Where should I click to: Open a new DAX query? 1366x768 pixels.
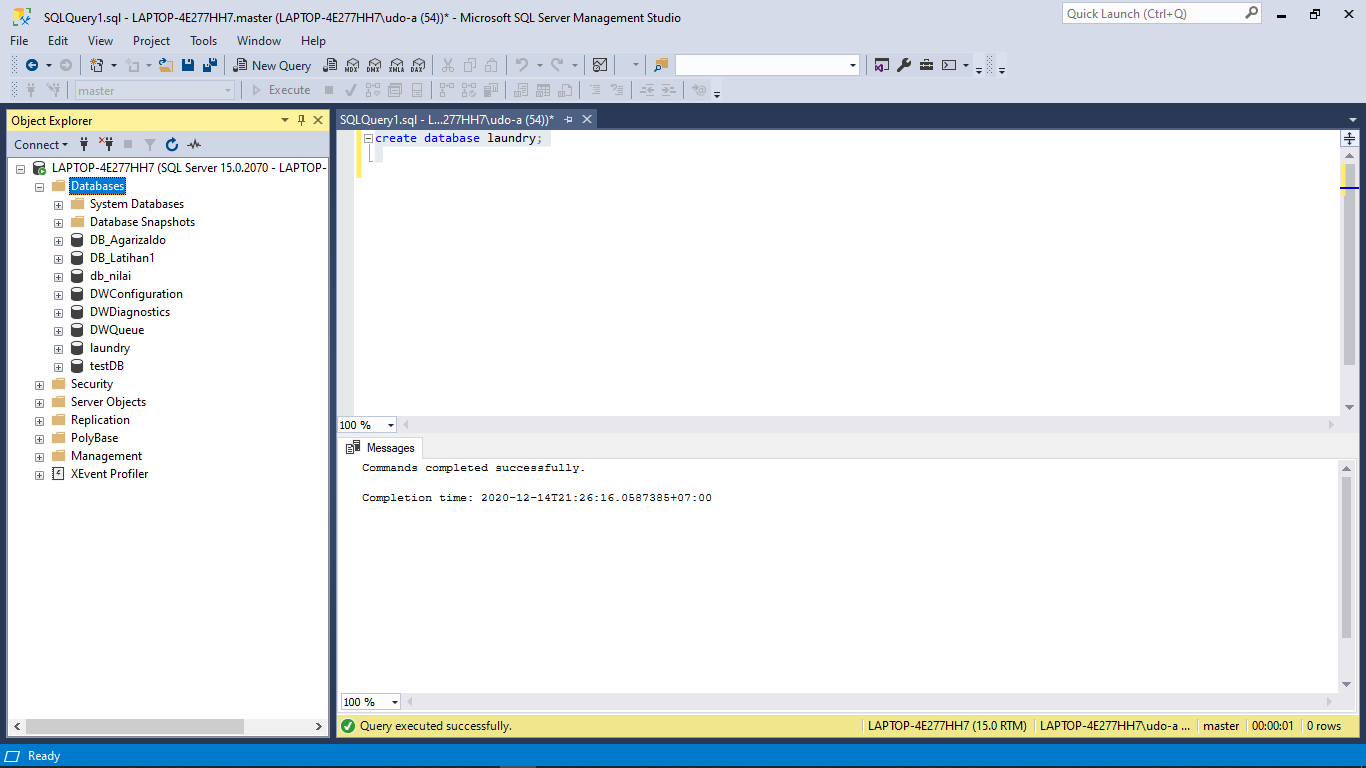[x=418, y=65]
